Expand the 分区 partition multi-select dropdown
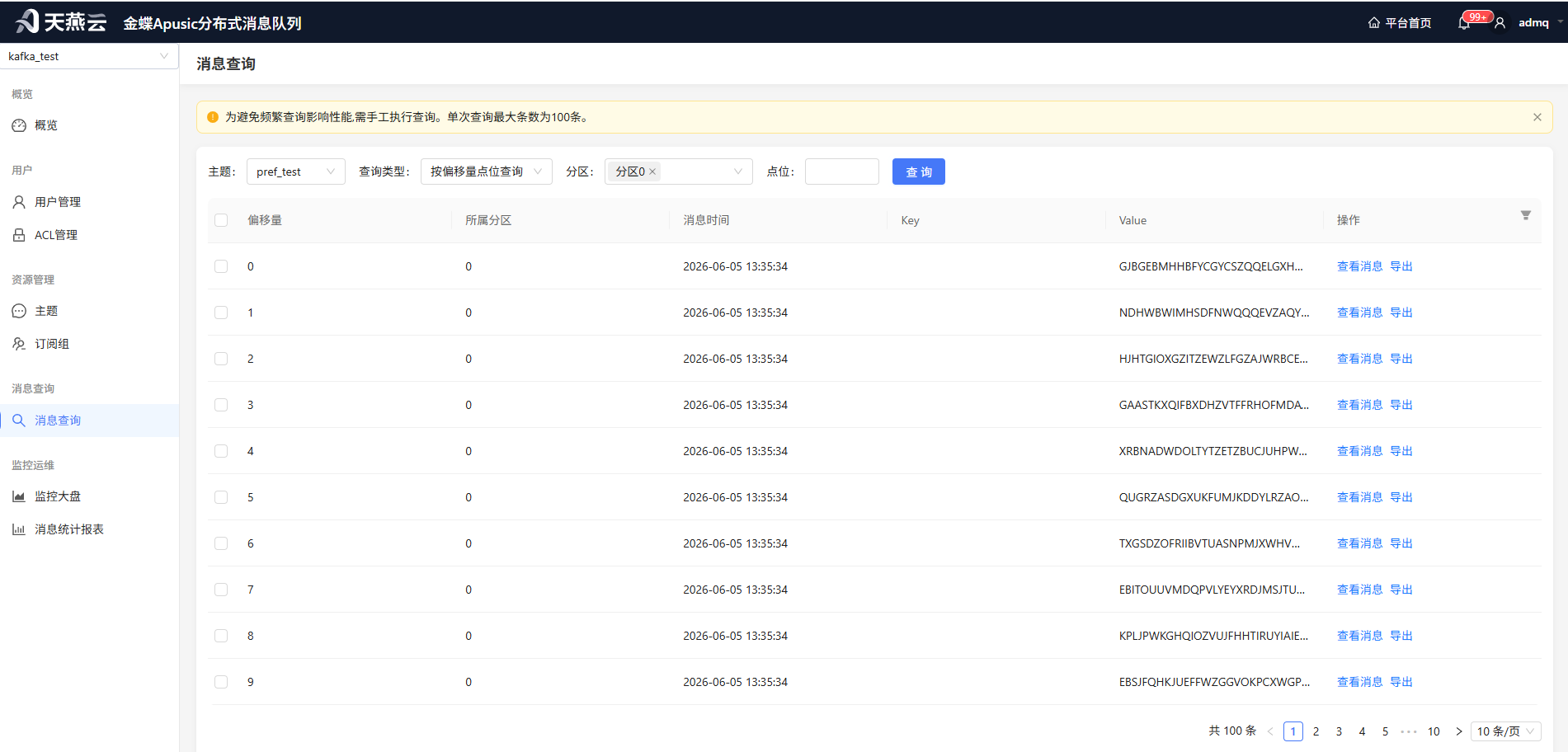This screenshot has height=752, width=1568. 678,172
